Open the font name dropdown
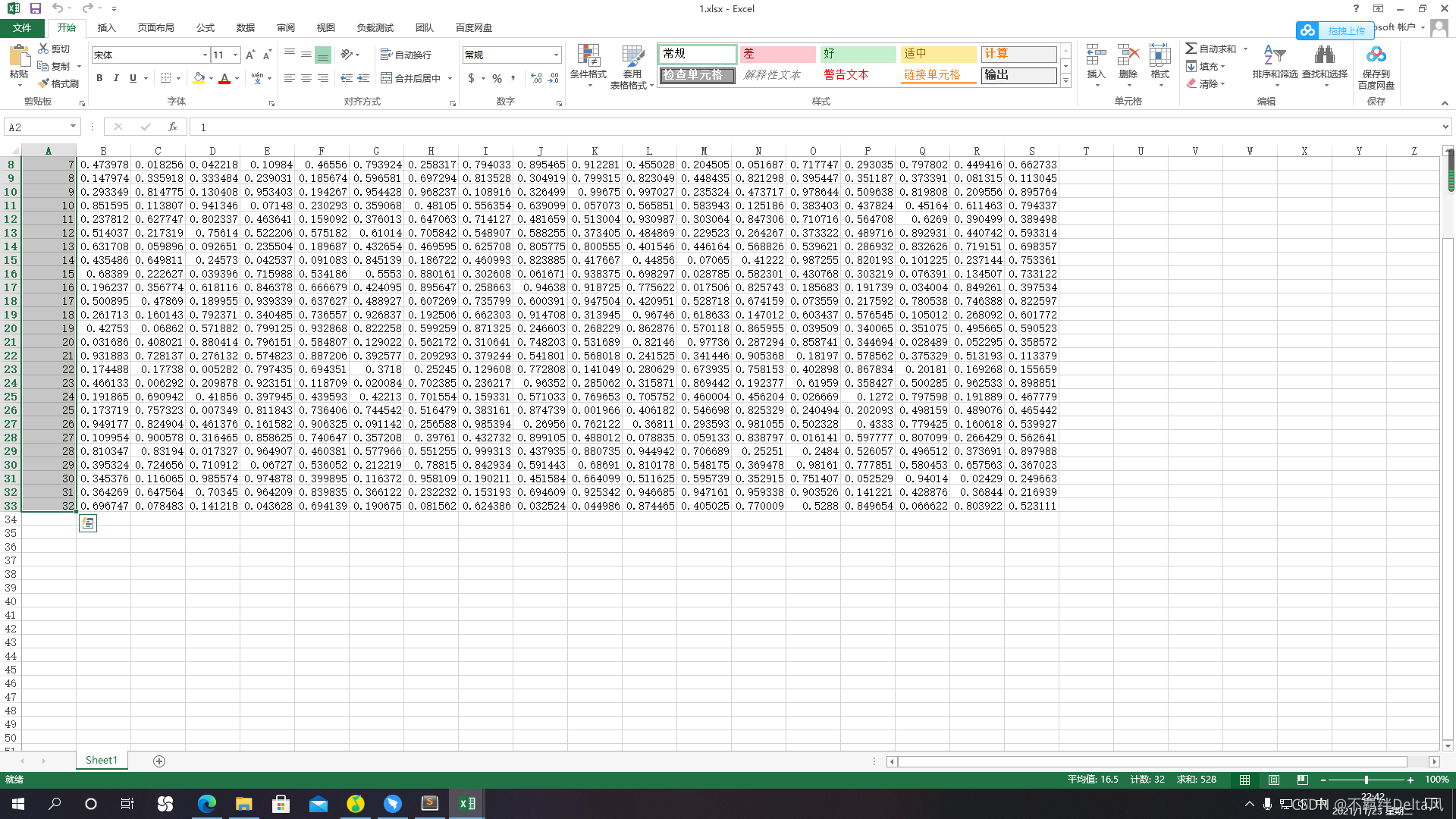 tap(205, 55)
